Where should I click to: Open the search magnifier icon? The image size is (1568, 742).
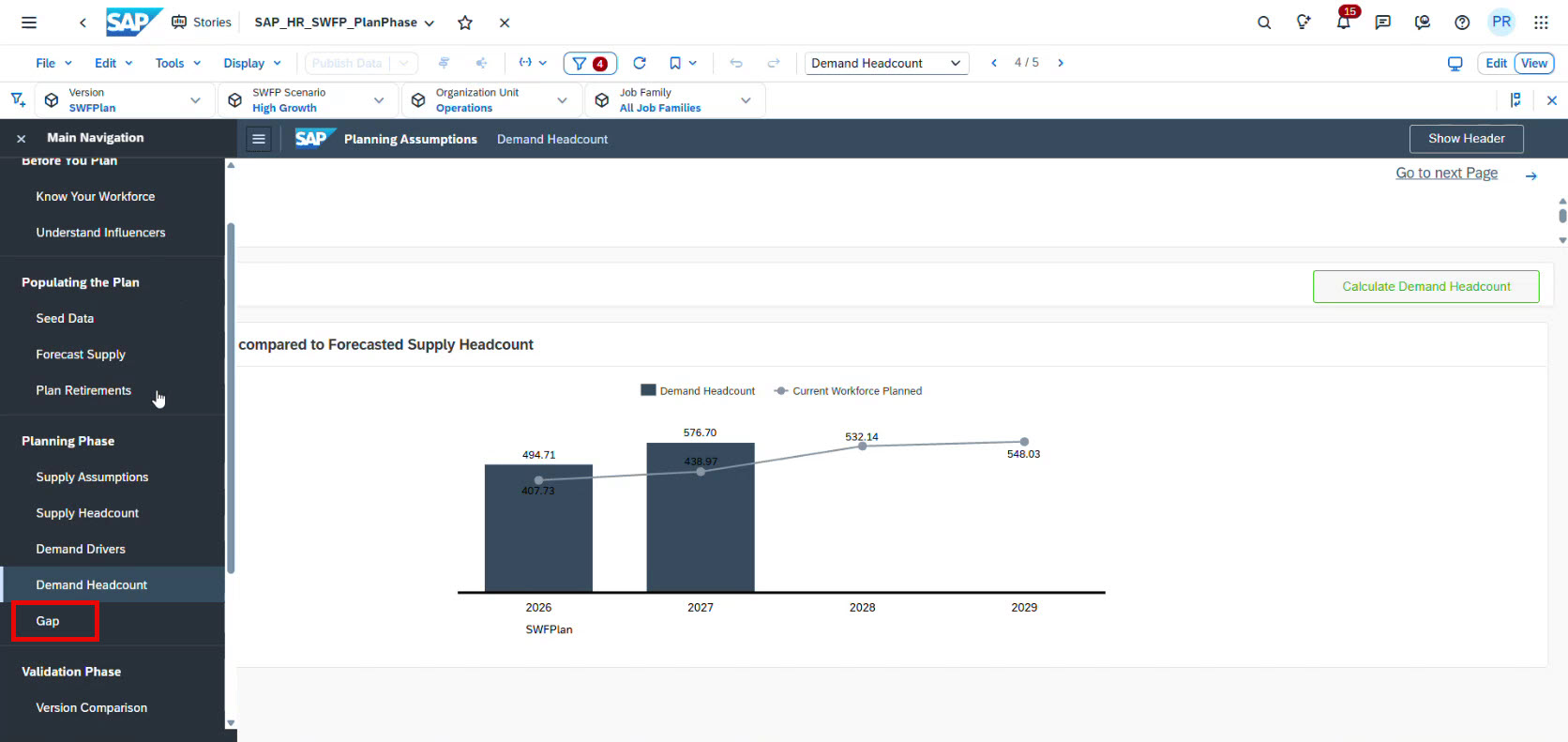(1264, 23)
